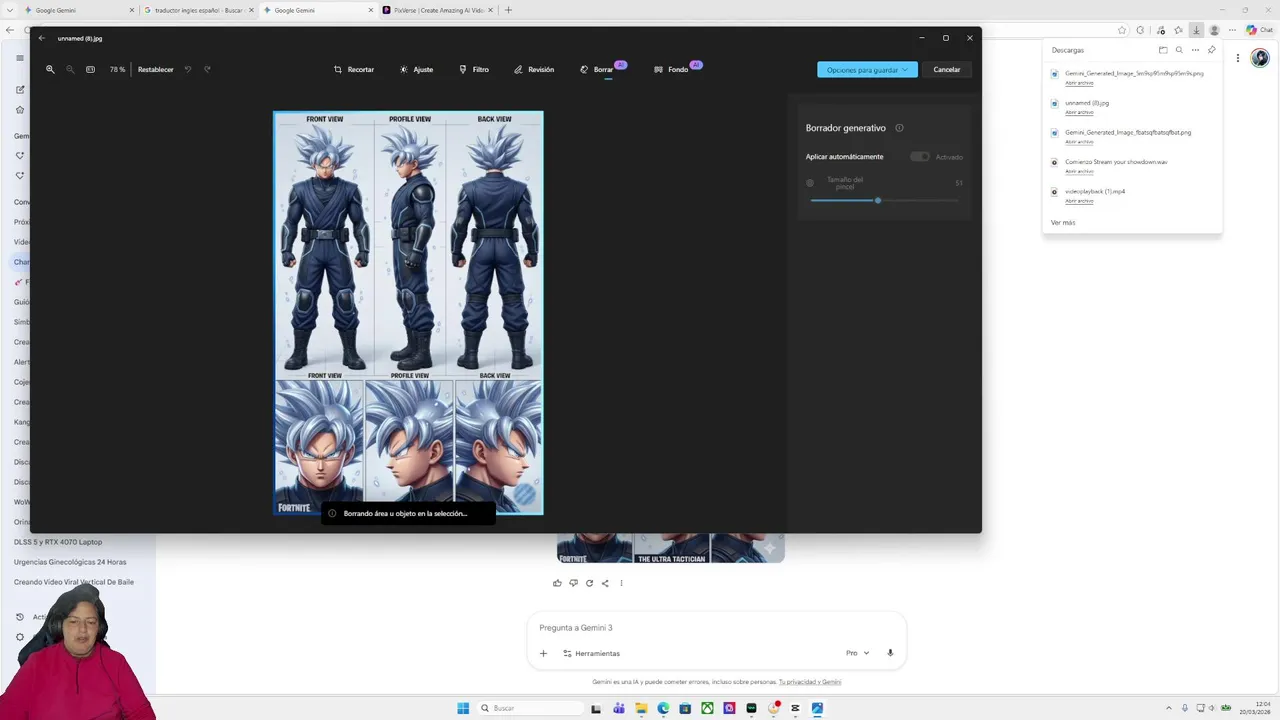This screenshot has width=1280, height=720.
Task: Open a new browser tab
Action: pos(508,10)
